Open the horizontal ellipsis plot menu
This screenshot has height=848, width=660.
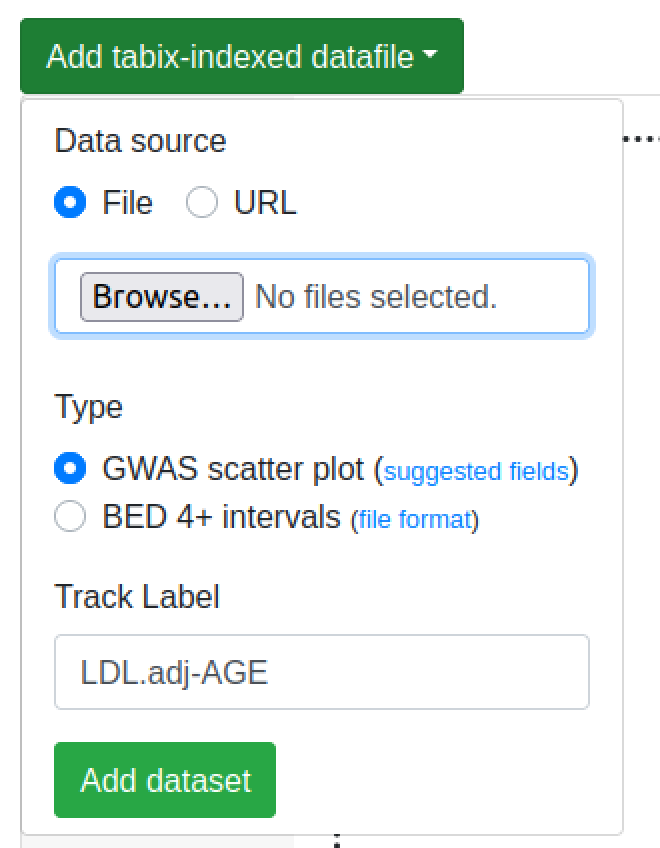tap(647, 137)
